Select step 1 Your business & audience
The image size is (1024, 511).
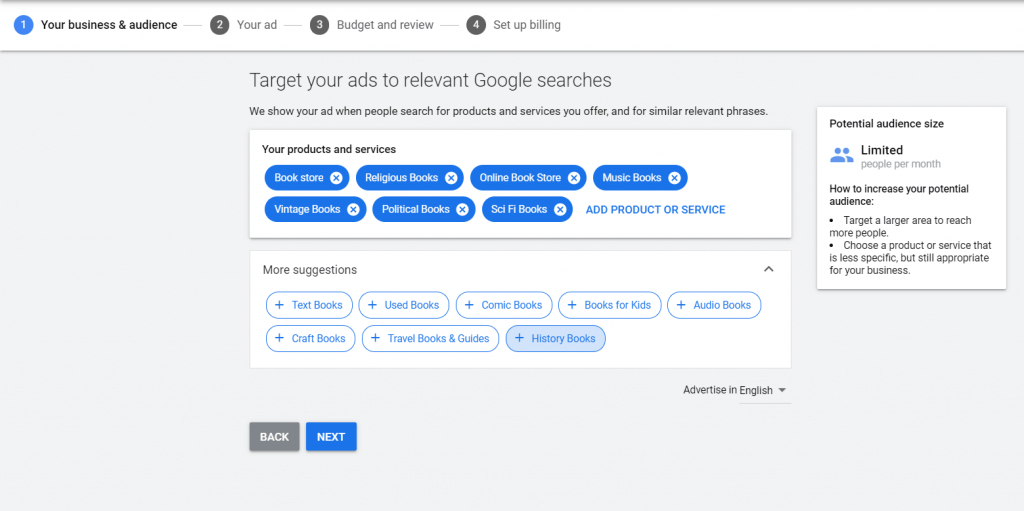95,25
